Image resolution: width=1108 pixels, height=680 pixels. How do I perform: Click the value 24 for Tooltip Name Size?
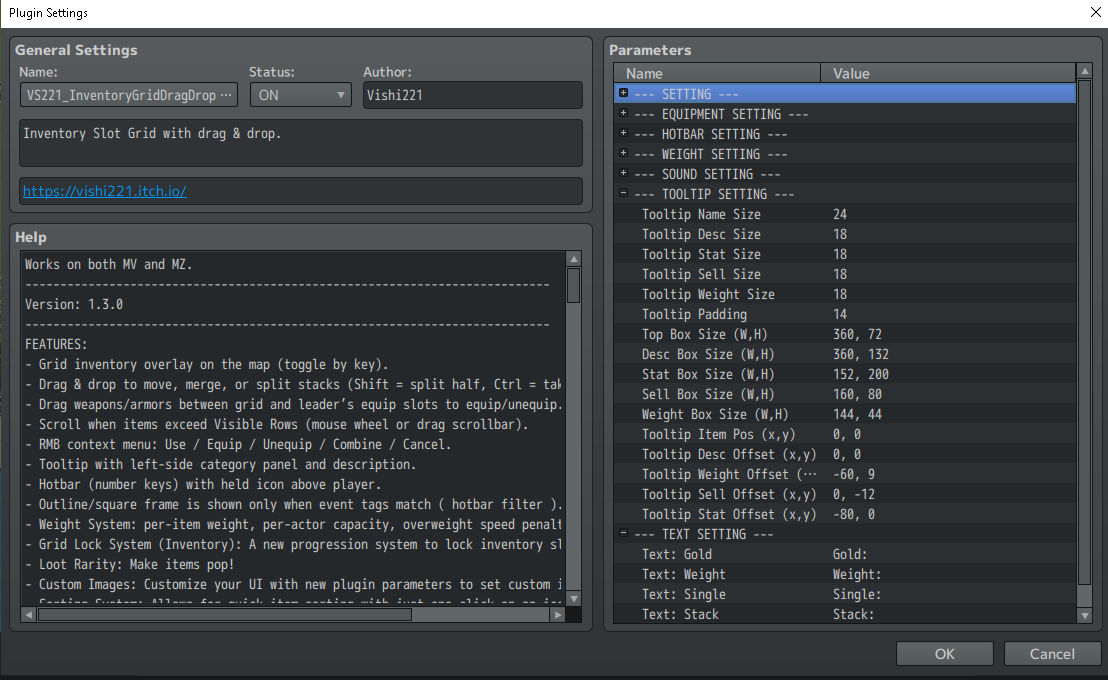tap(839, 214)
